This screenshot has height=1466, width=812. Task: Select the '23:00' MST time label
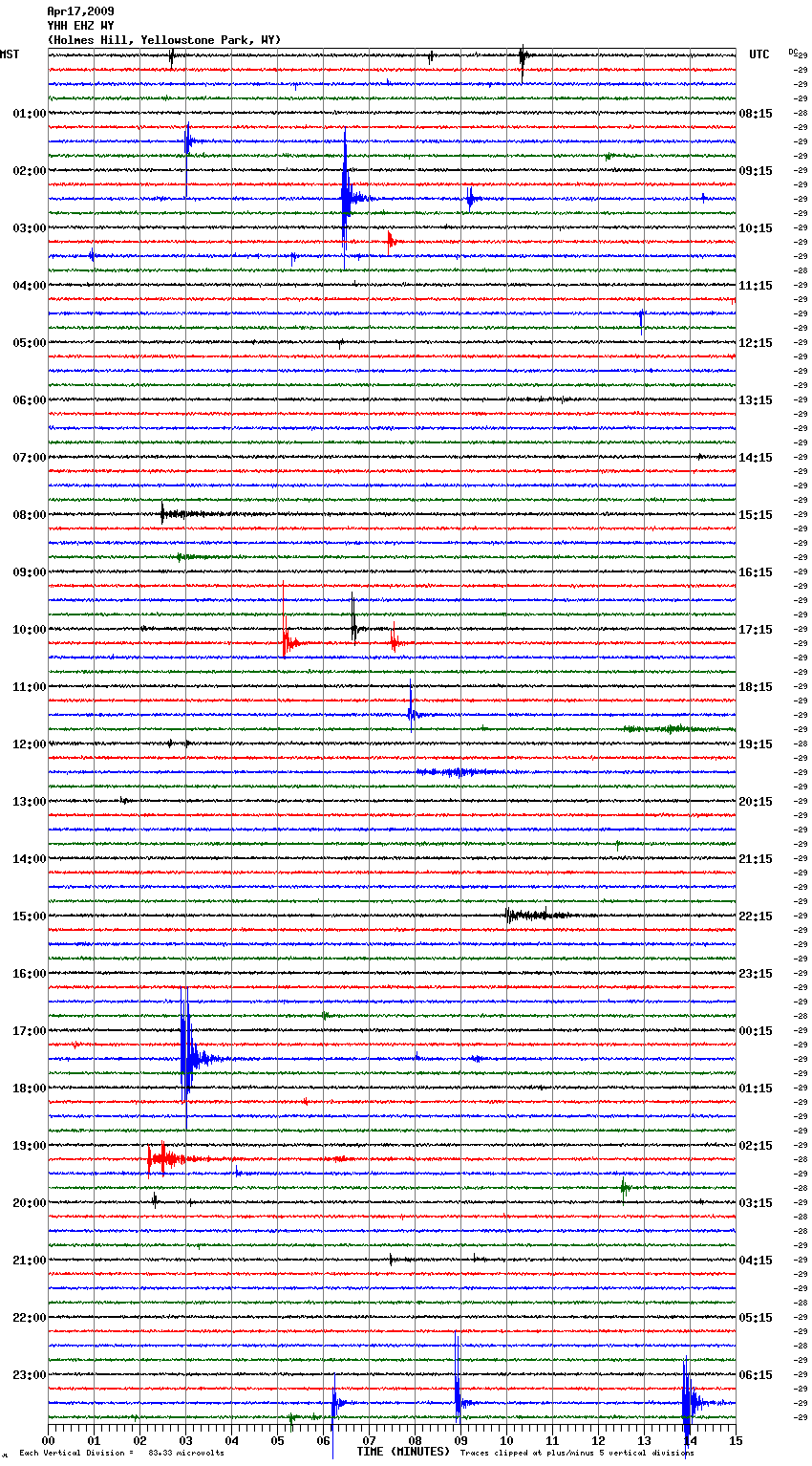(30, 1375)
